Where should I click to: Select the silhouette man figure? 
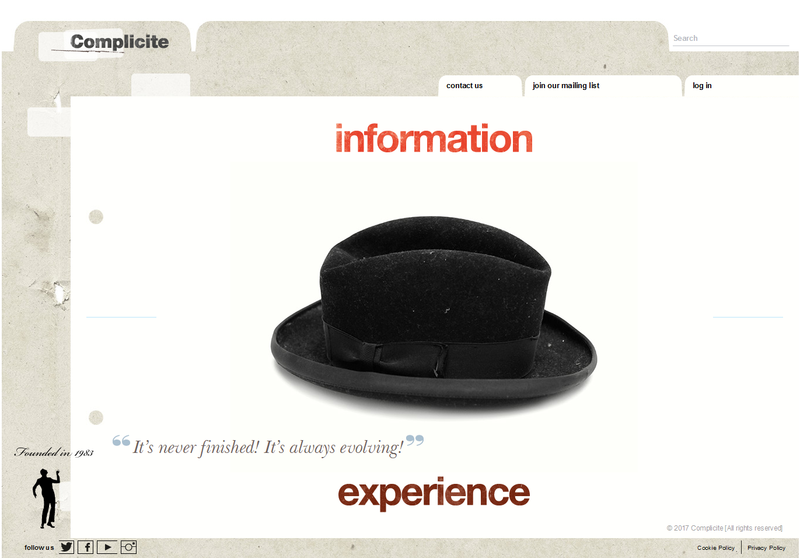[x=46, y=498]
